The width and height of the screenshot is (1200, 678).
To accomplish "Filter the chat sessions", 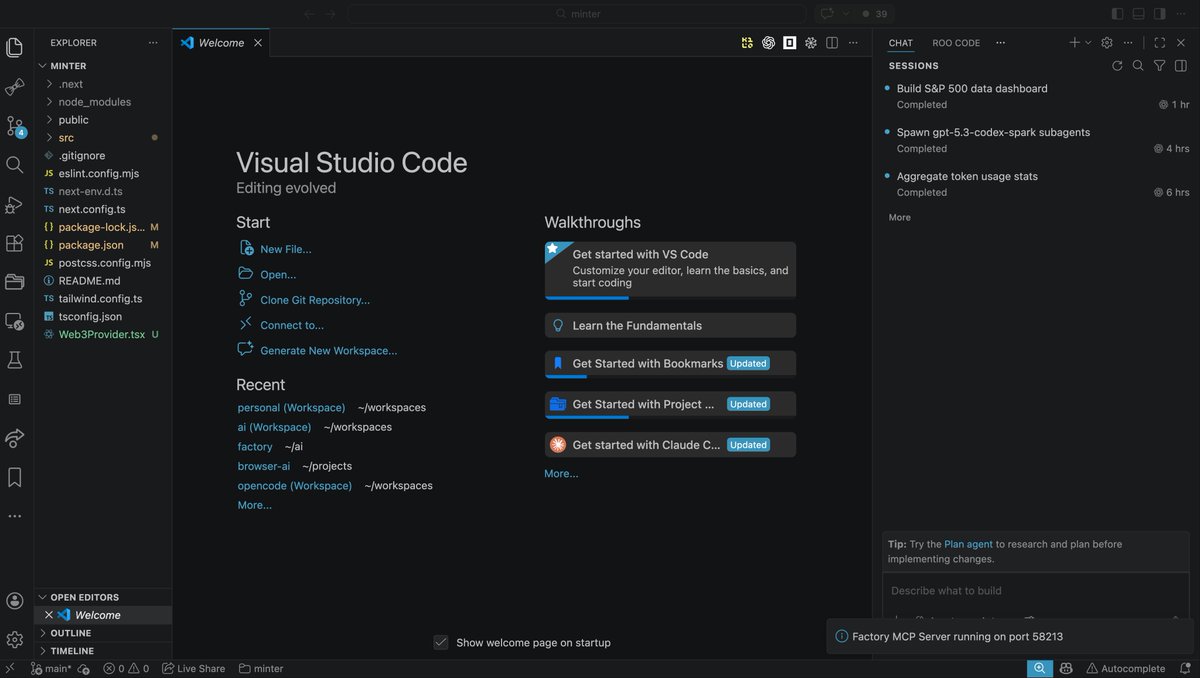I will point(1159,66).
